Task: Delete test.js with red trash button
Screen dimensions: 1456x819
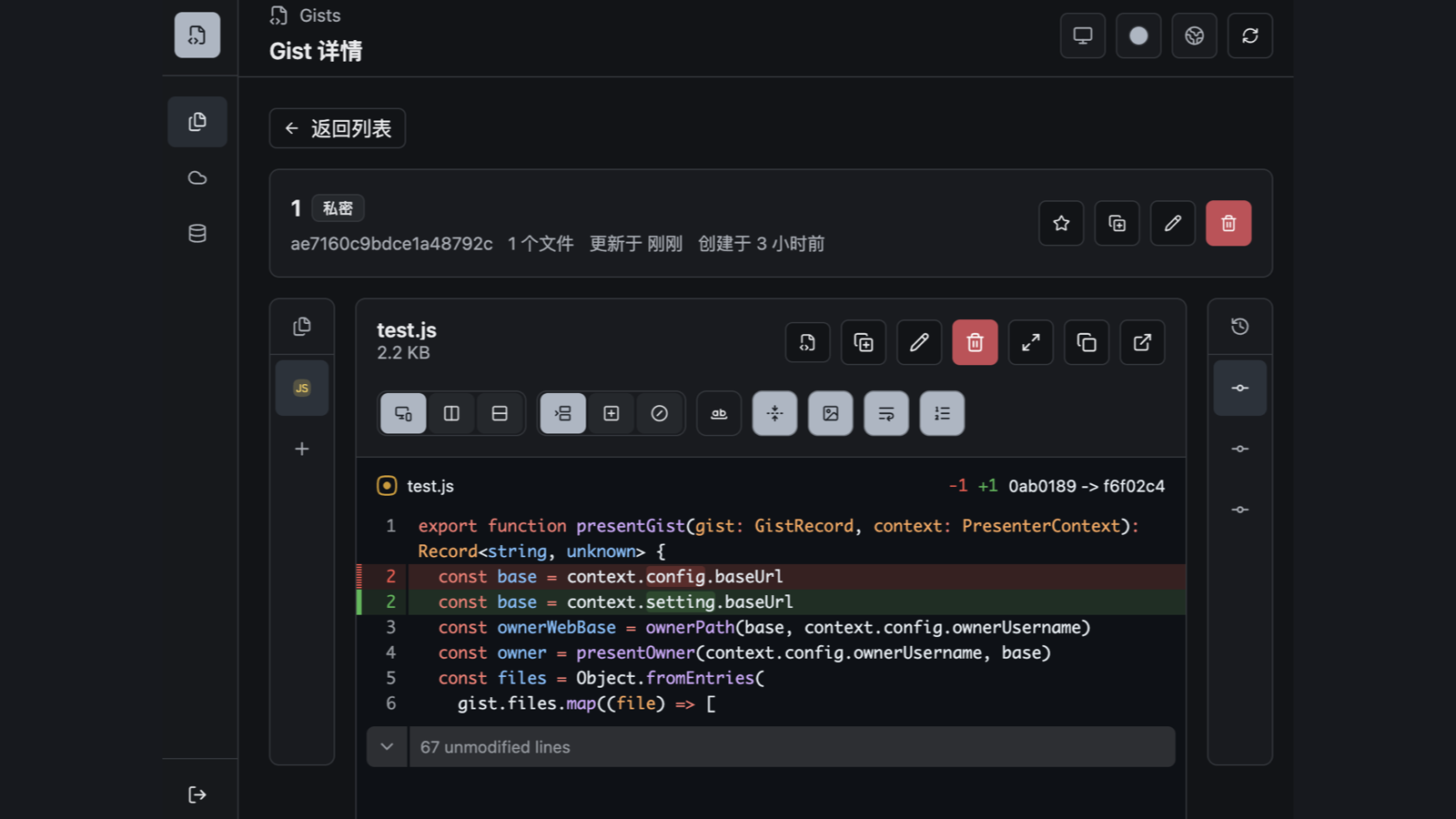Action: click(x=976, y=342)
